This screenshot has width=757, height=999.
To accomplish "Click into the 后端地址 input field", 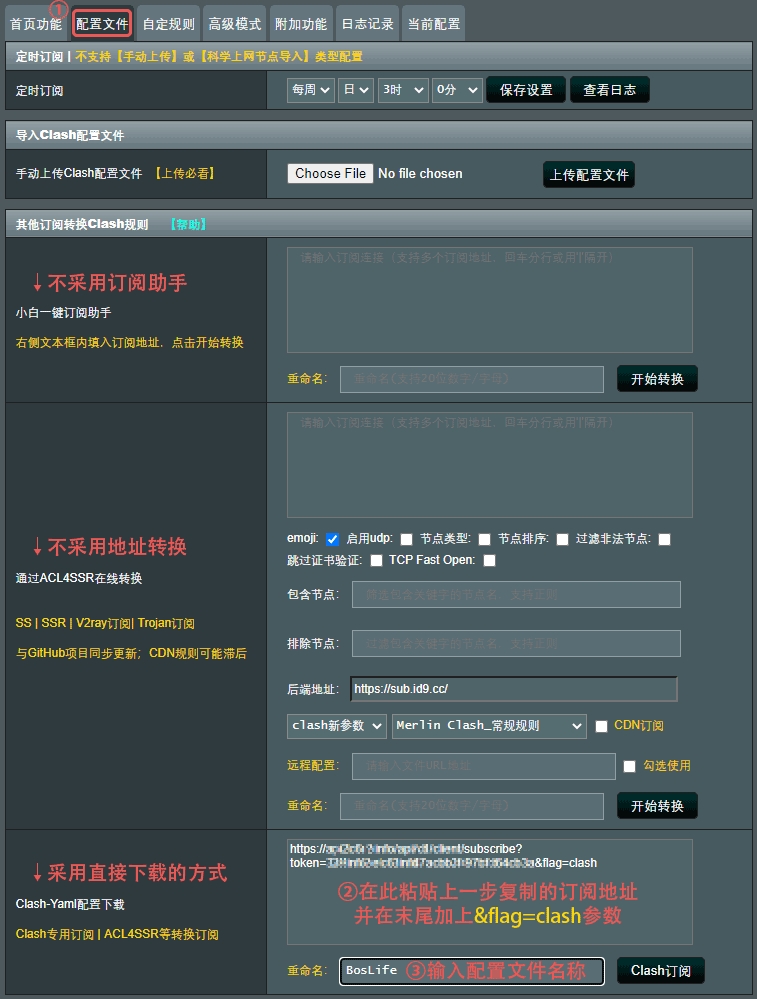I will (513, 689).
